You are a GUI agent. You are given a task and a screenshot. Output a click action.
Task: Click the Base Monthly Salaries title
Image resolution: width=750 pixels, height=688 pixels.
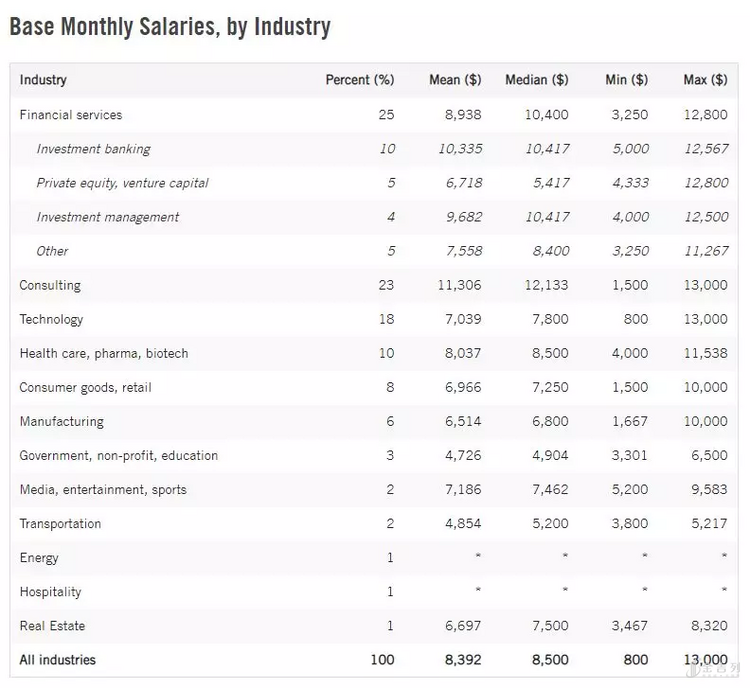170,26
